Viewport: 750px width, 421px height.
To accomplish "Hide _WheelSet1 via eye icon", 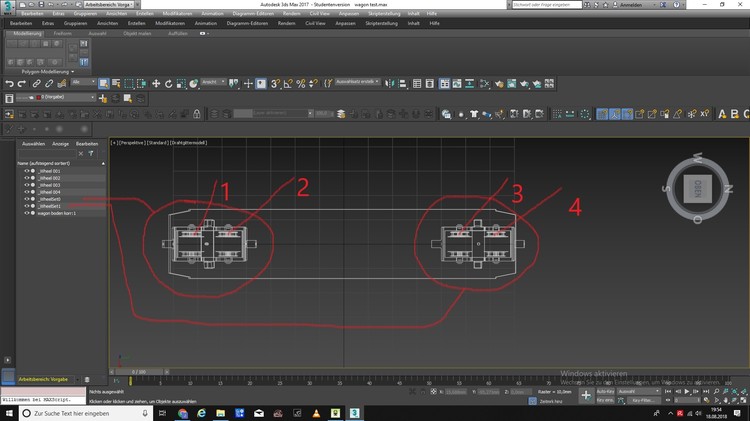I will click(x=27, y=206).
